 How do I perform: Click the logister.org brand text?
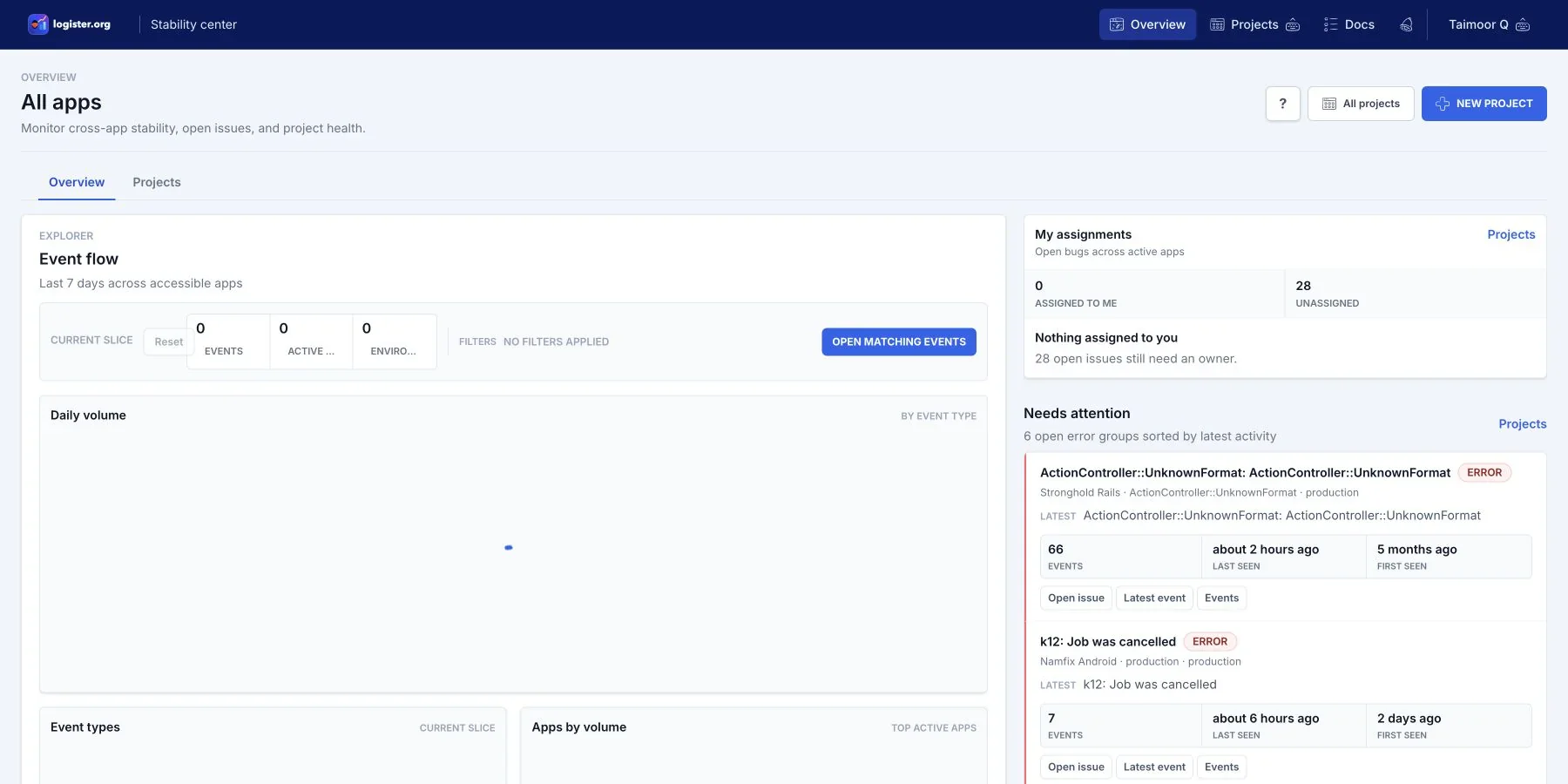click(82, 24)
